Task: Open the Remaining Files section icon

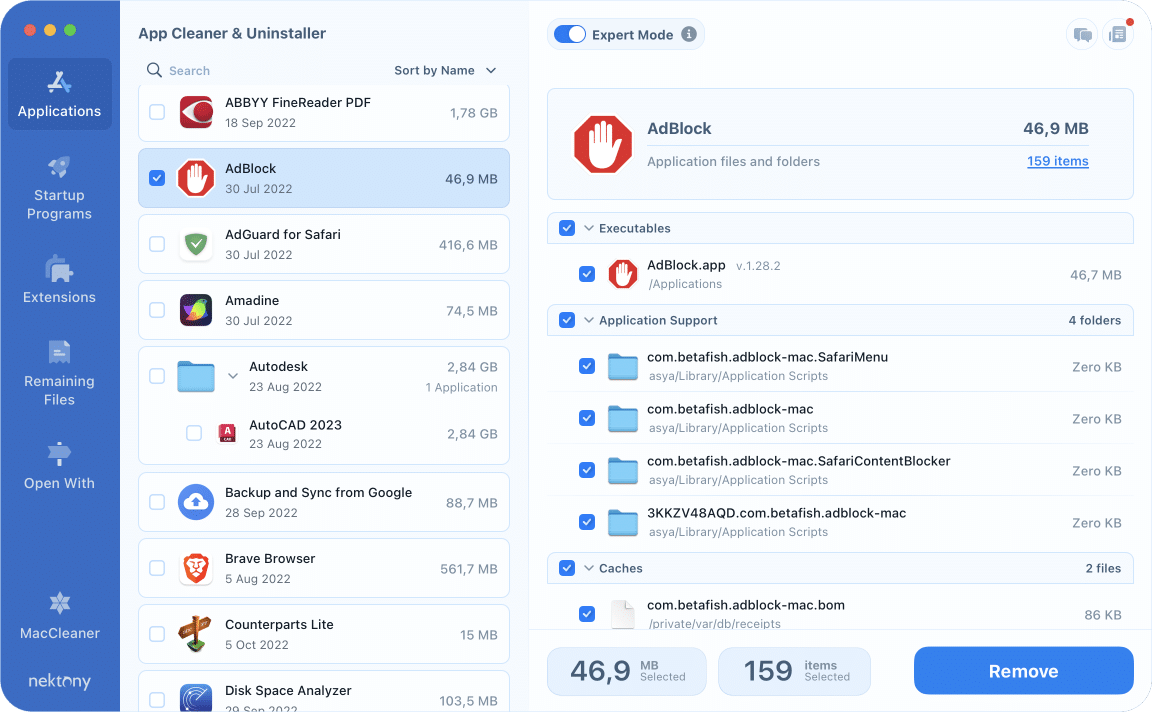Action: click(x=59, y=352)
